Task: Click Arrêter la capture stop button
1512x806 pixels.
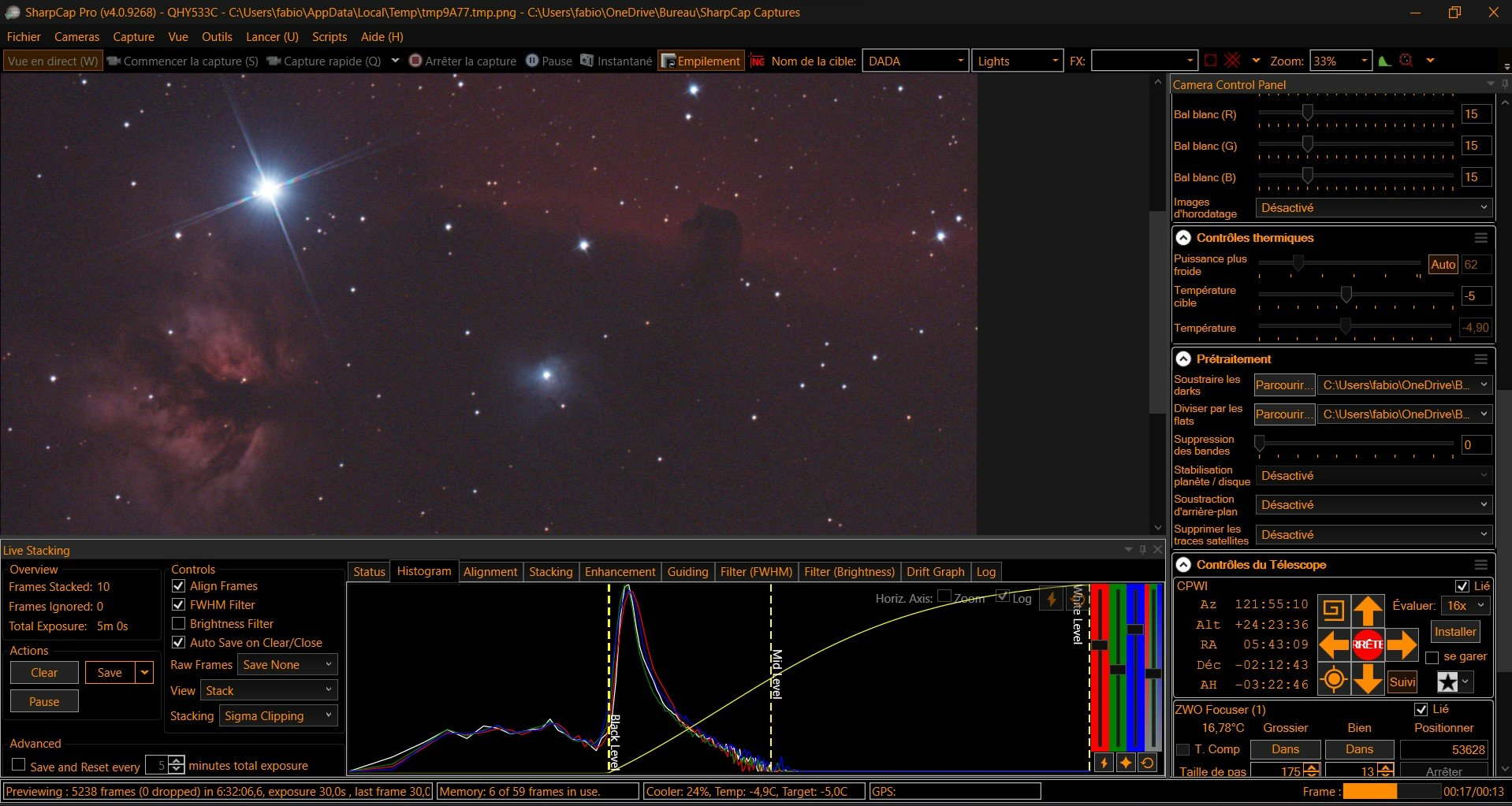Action: (x=463, y=61)
